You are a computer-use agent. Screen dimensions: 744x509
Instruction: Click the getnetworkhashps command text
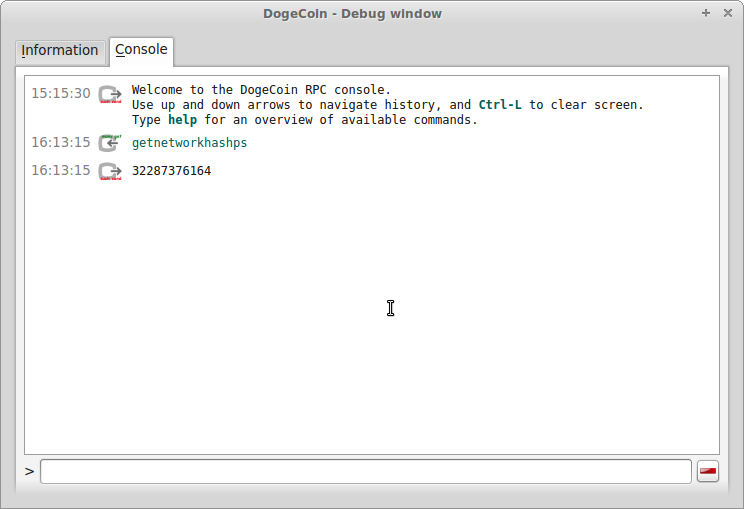[189, 143]
